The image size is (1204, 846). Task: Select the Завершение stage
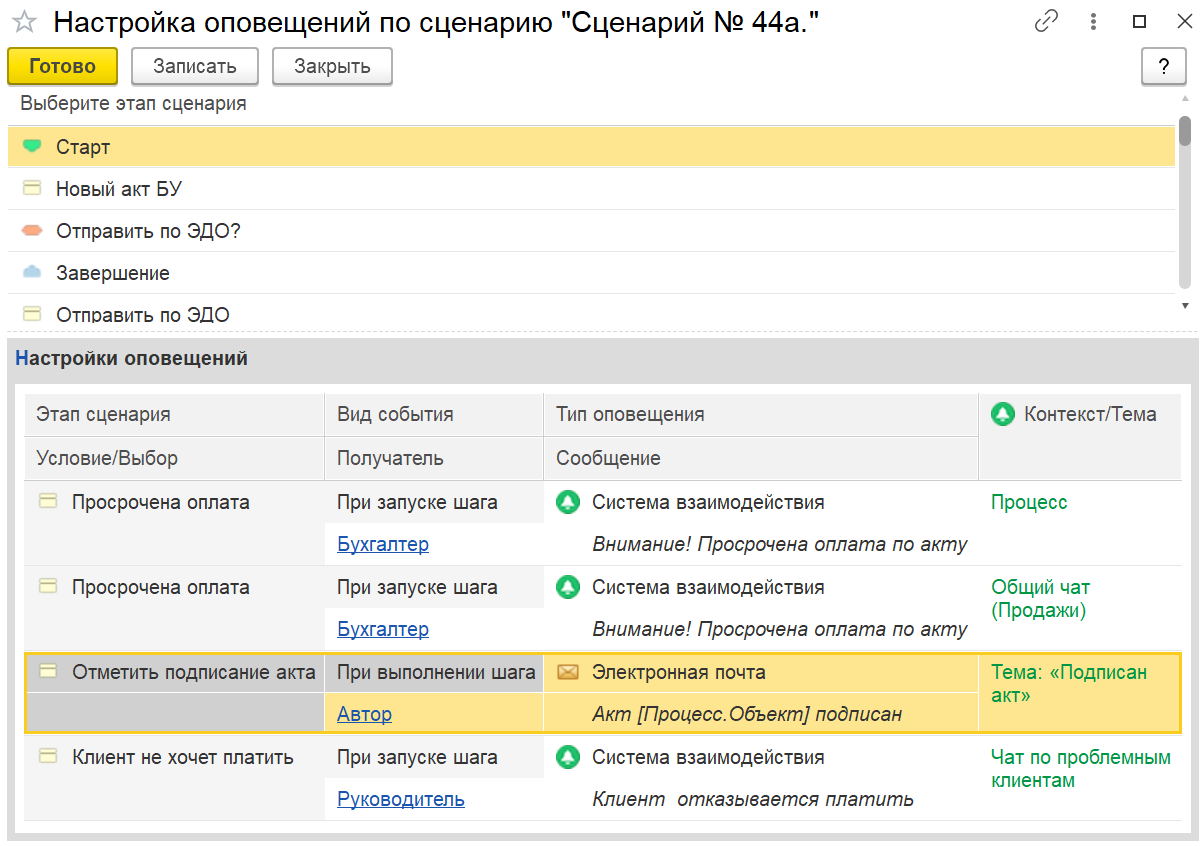click(591, 272)
